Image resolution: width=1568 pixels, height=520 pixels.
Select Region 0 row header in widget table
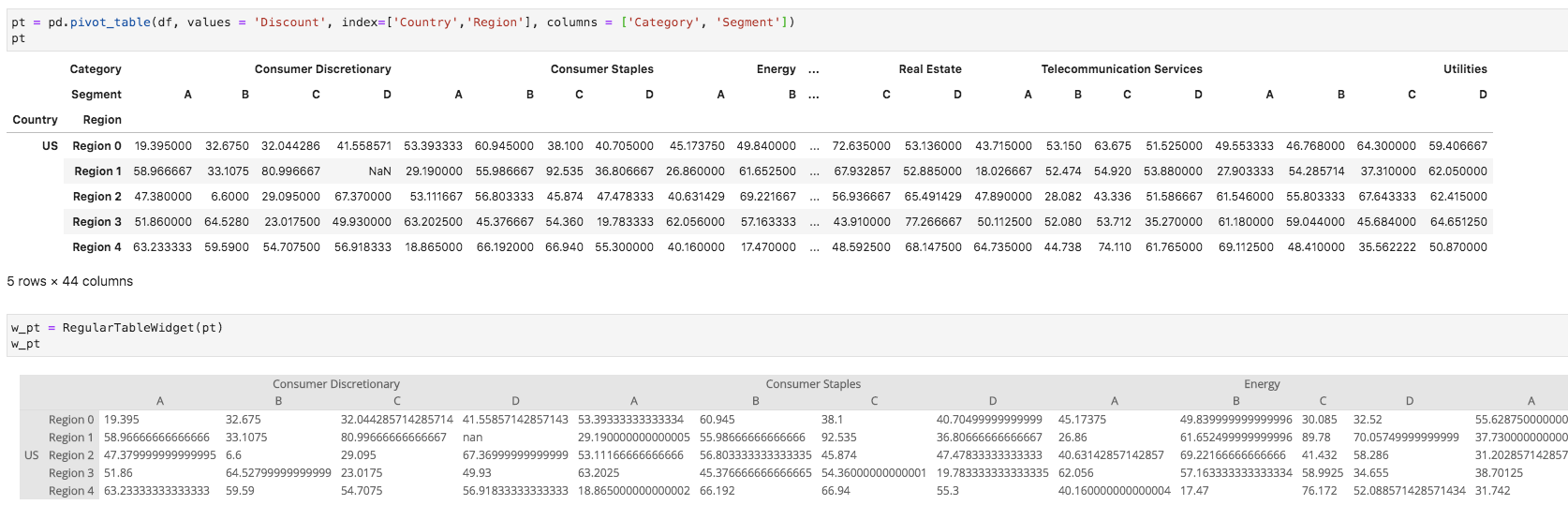[x=71, y=420]
